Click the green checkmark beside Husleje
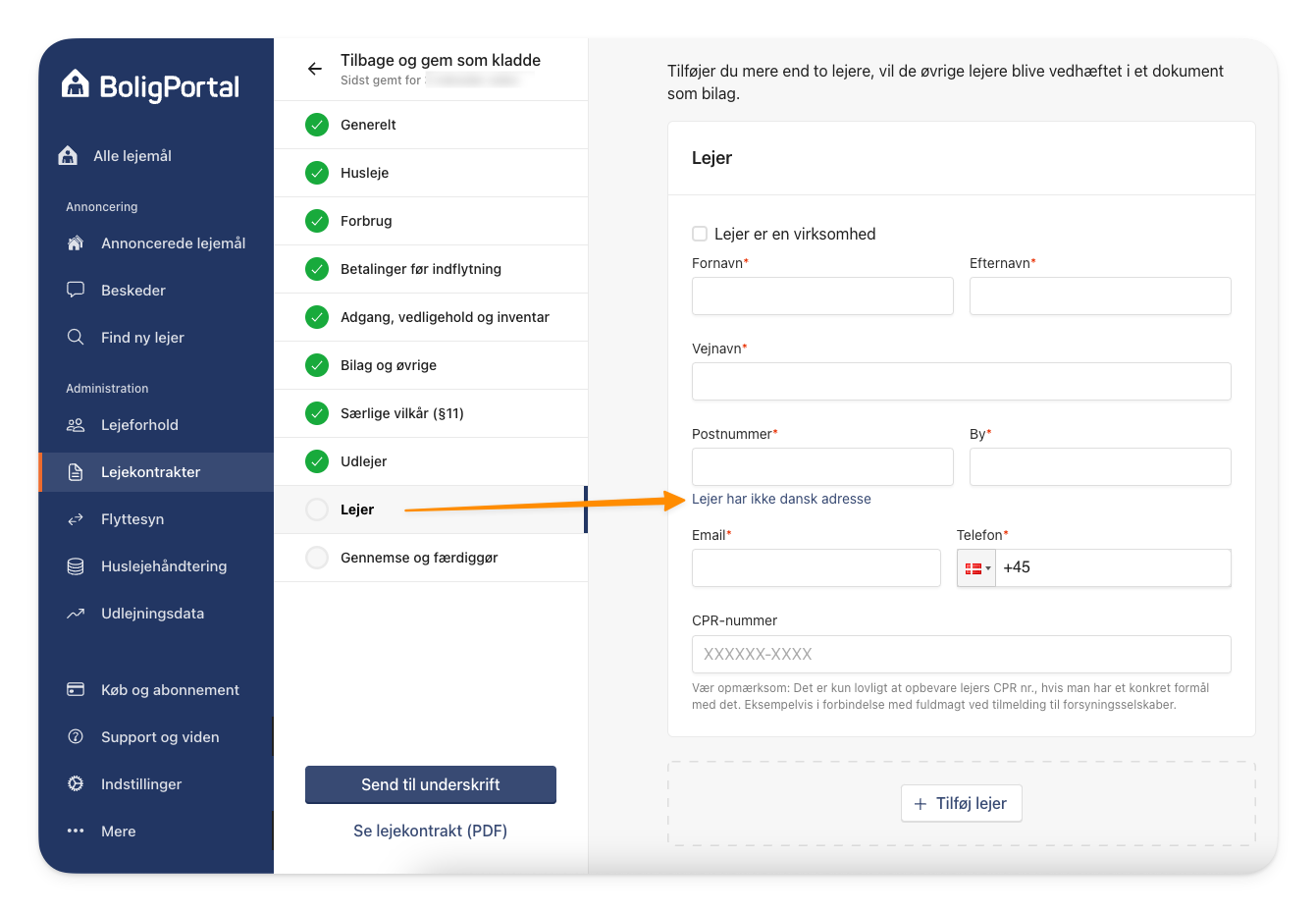The width and height of the screenshot is (1316, 912). coord(317,173)
